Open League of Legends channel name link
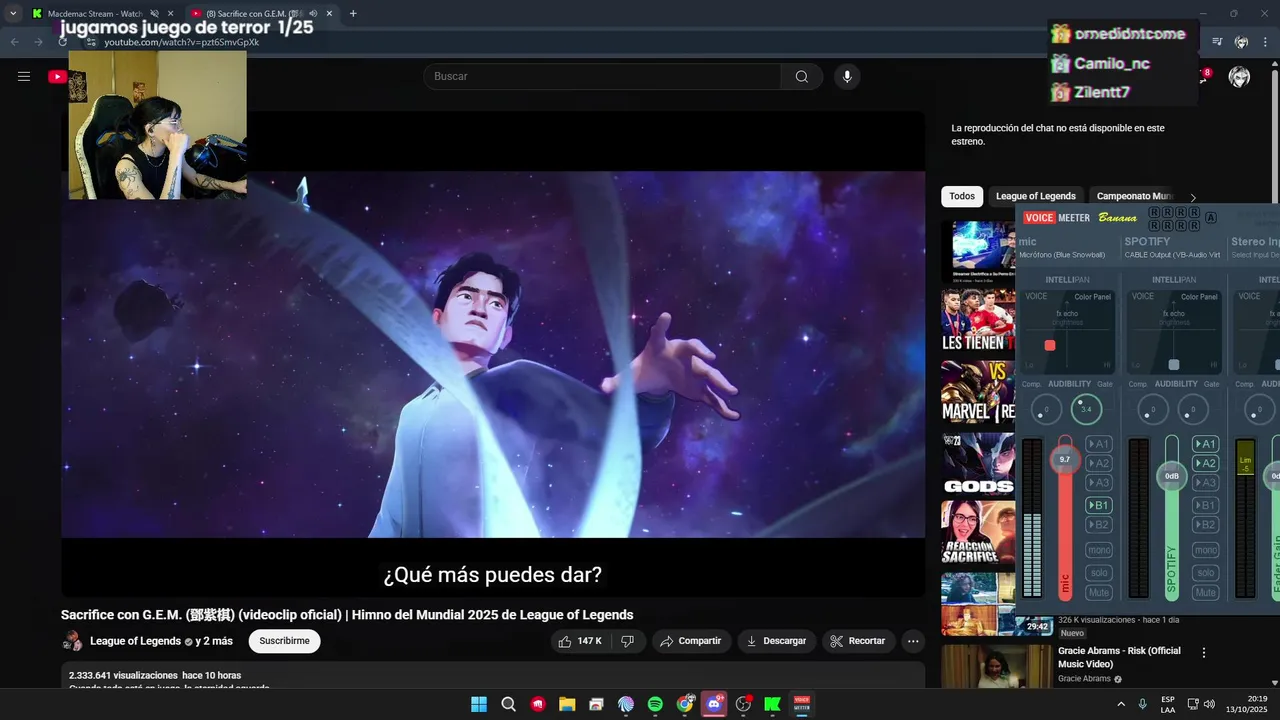This screenshot has height=720, width=1280. (x=135, y=641)
